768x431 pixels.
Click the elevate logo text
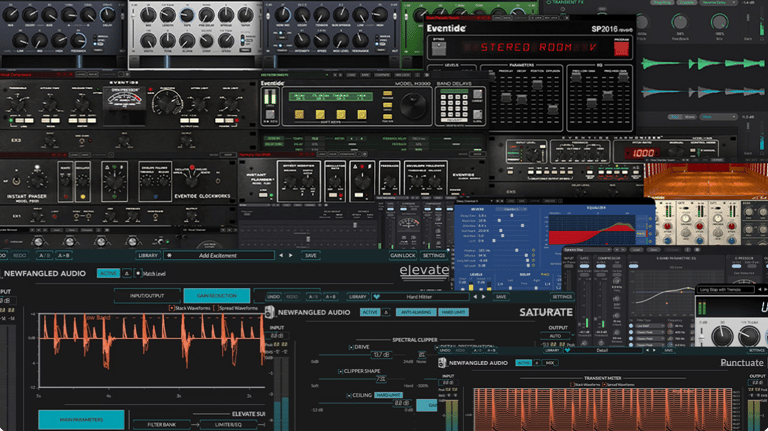[424, 270]
